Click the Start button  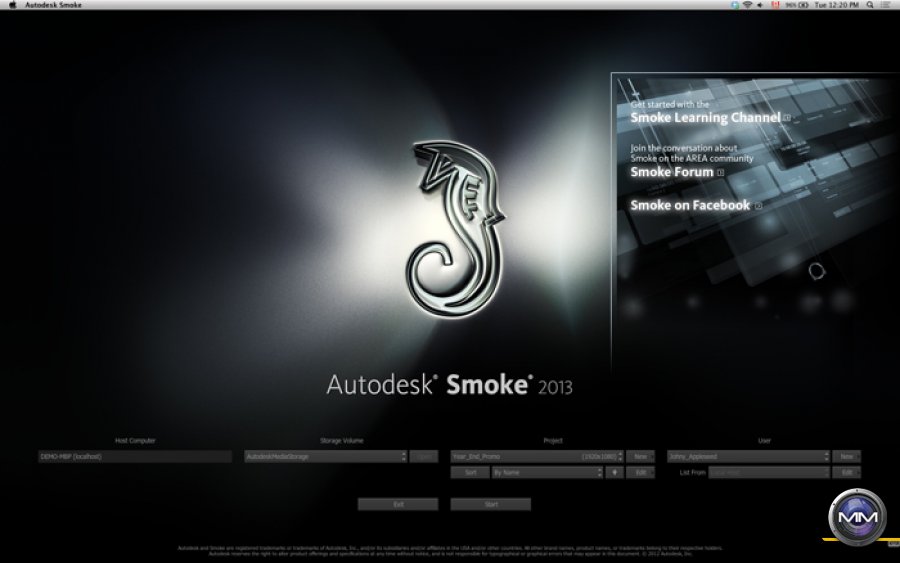click(490, 504)
